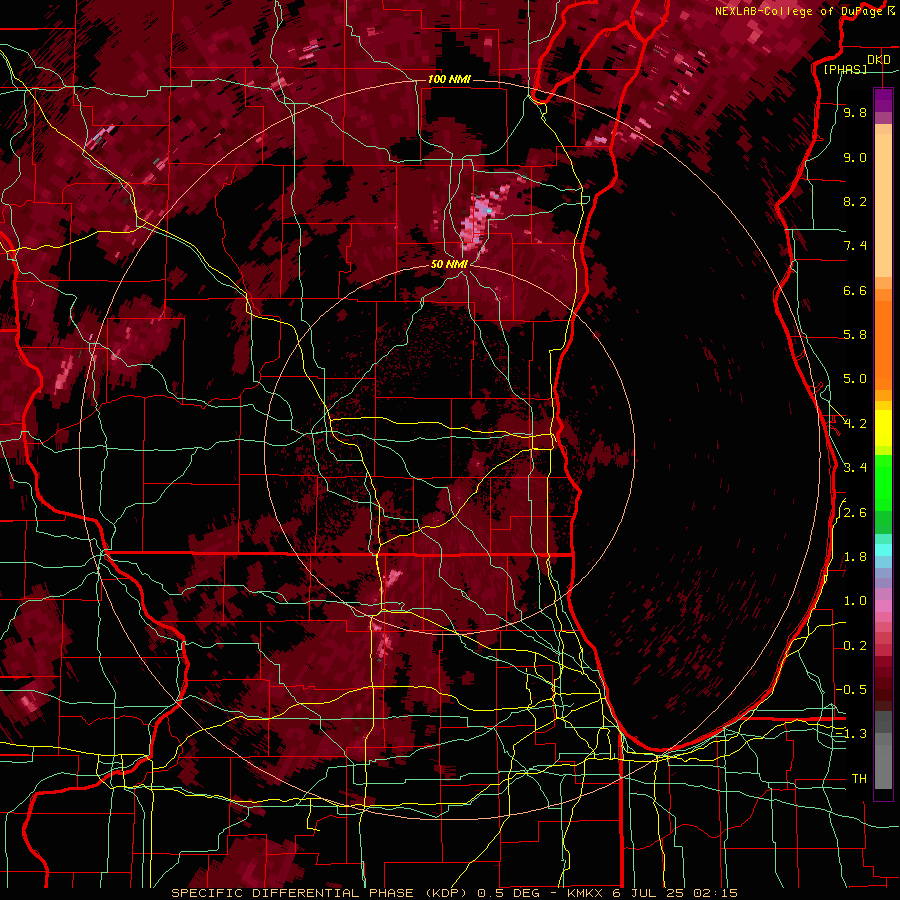This screenshot has height=900, width=900.
Task: Click the TH threshold label
Action: [859, 778]
